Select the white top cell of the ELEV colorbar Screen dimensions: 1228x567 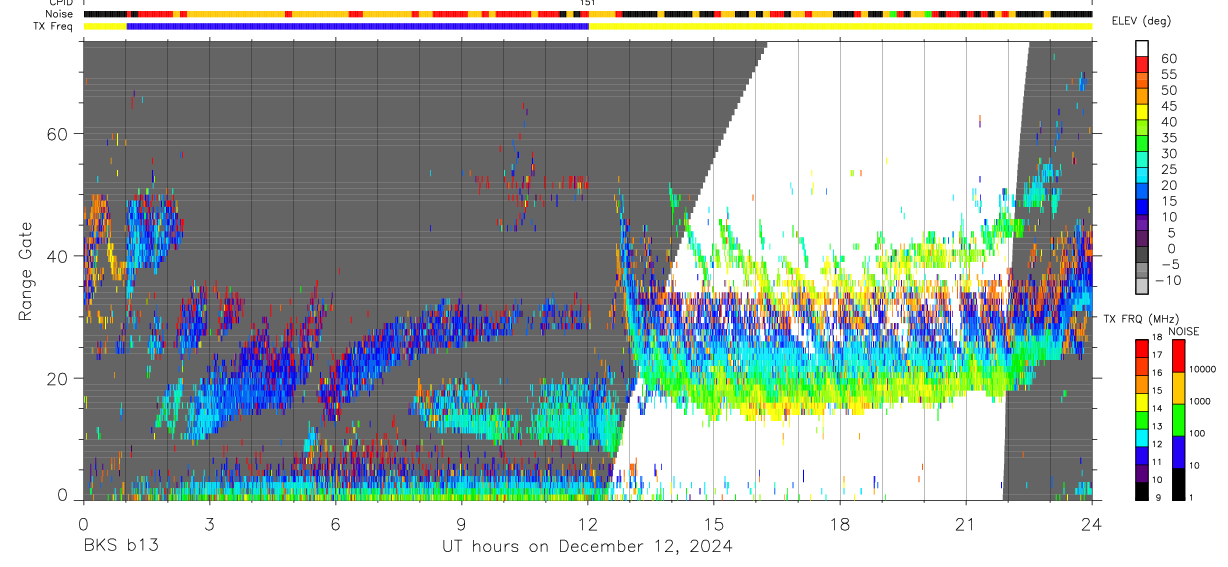pyautogui.click(x=1142, y=48)
